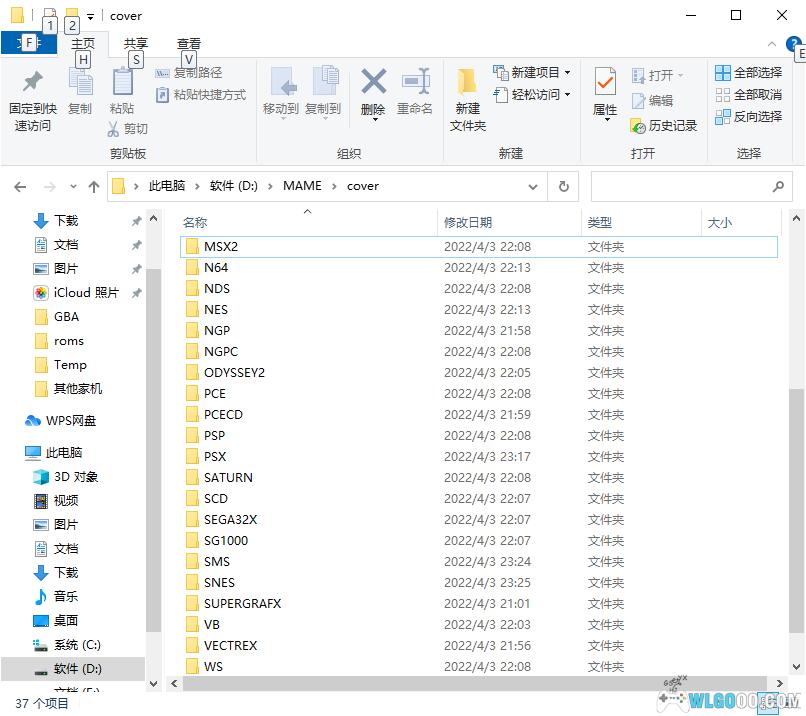This screenshot has height=716, width=806.
Task: Click the MAME breadcrumb in address bar
Action: (x=302, y=186)
